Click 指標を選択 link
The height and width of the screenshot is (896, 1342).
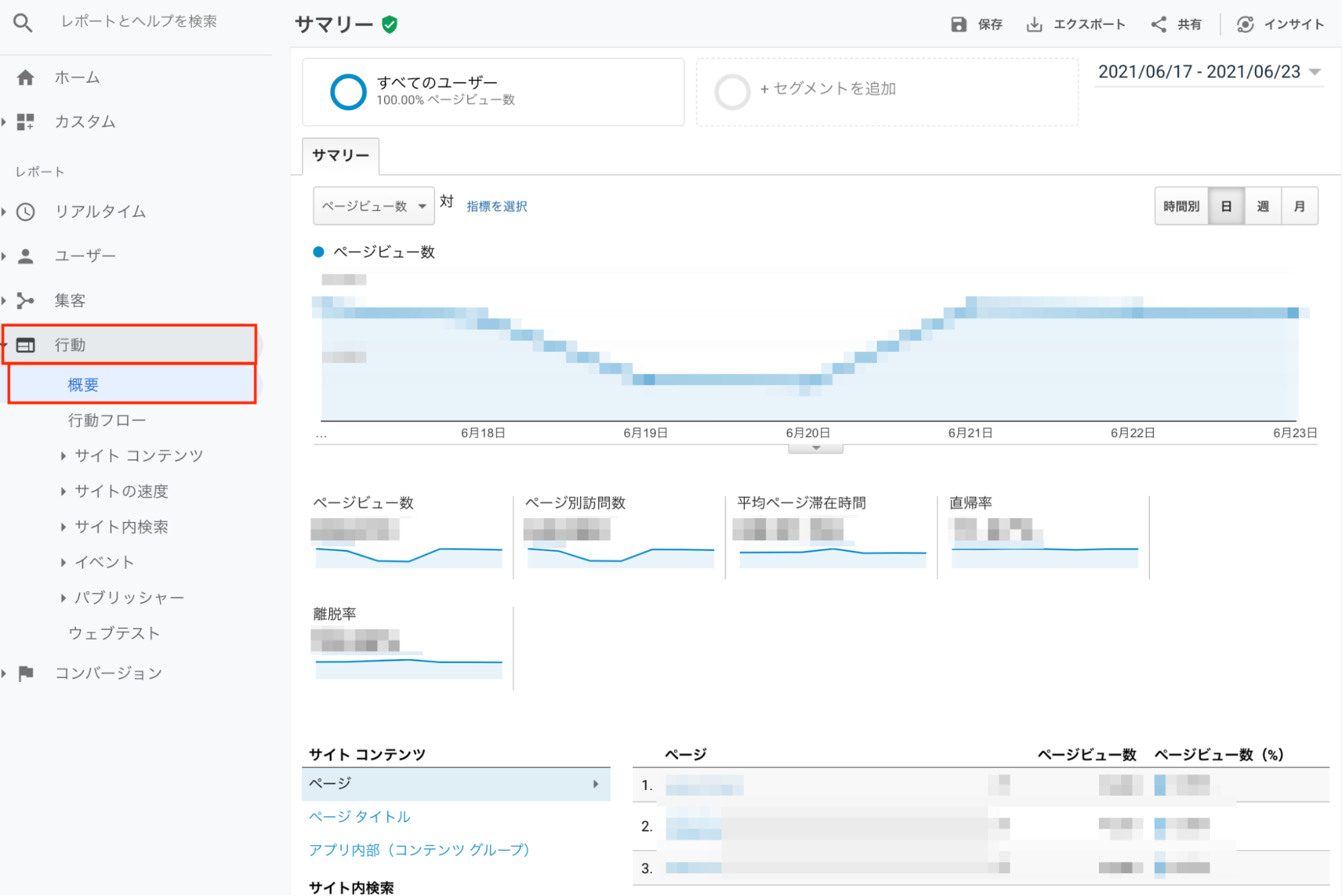(497, 207)
